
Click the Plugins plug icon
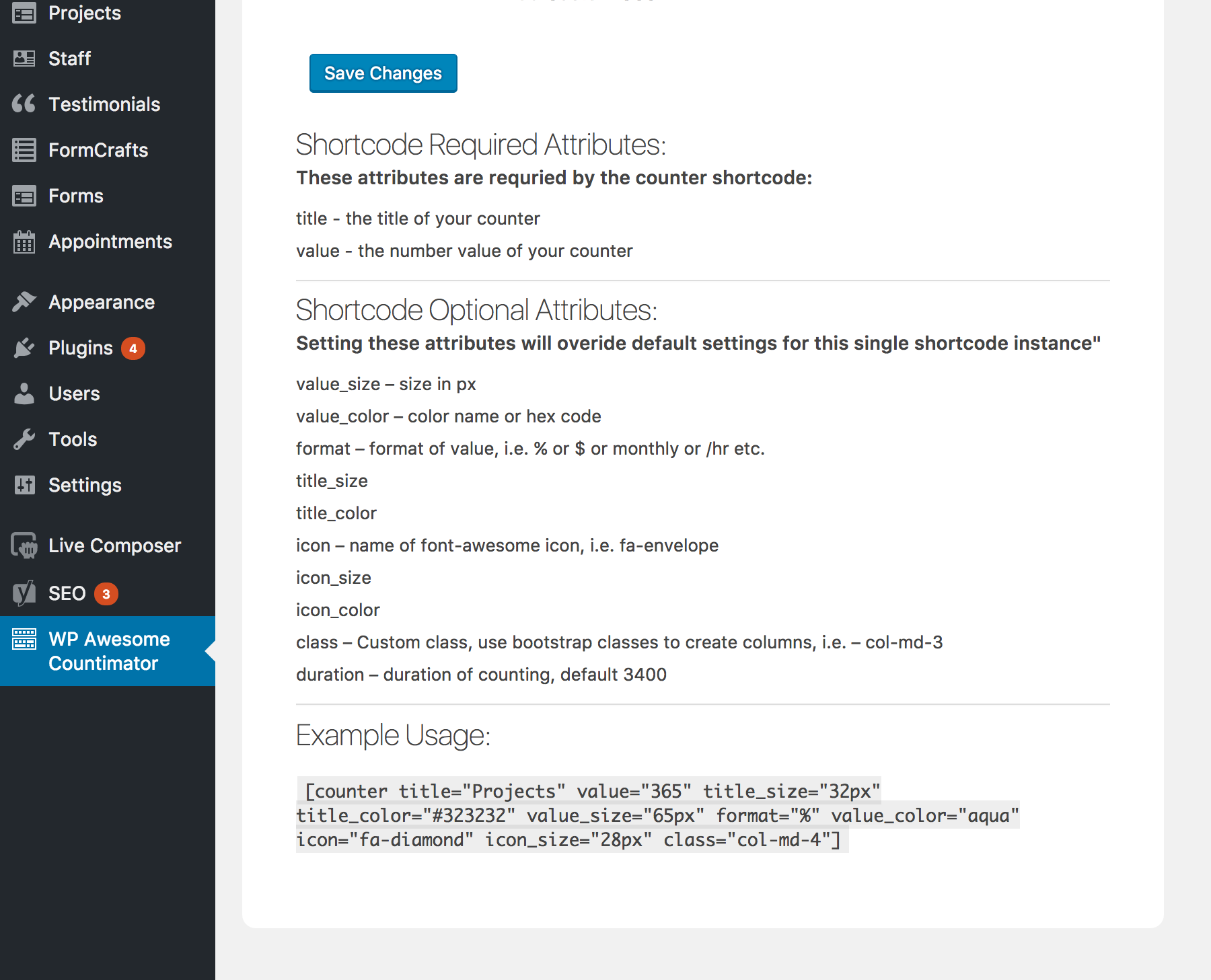tap(24, 348)
